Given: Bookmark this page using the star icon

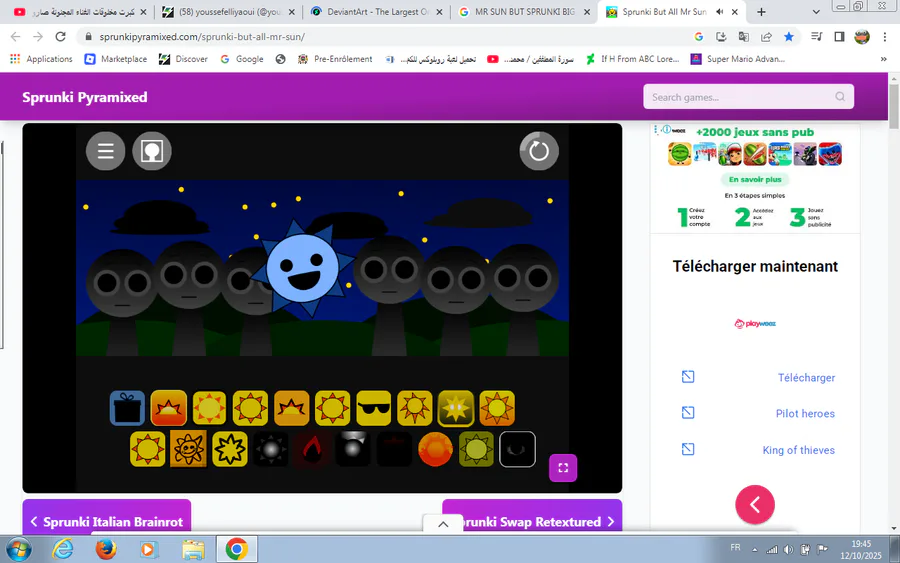Looking at the screenshot, I should [x=789, y=36].
